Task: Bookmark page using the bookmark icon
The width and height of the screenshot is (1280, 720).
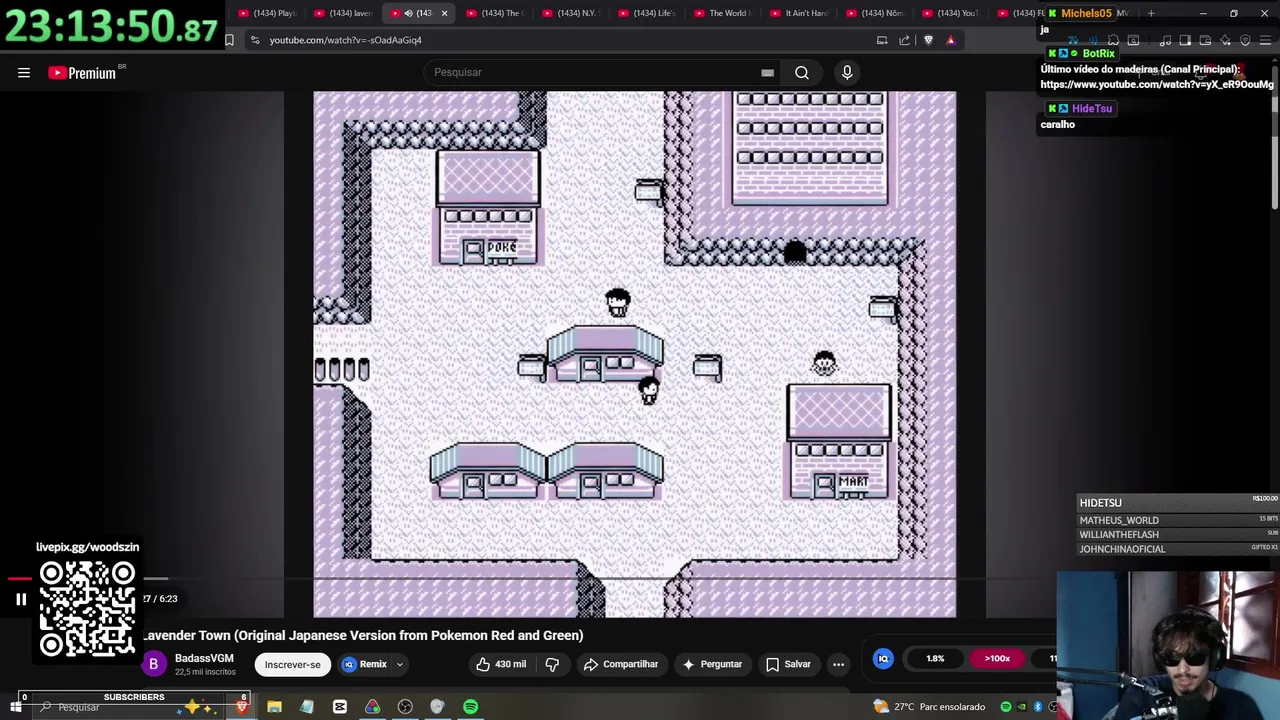Action: (x=229, y=40)
